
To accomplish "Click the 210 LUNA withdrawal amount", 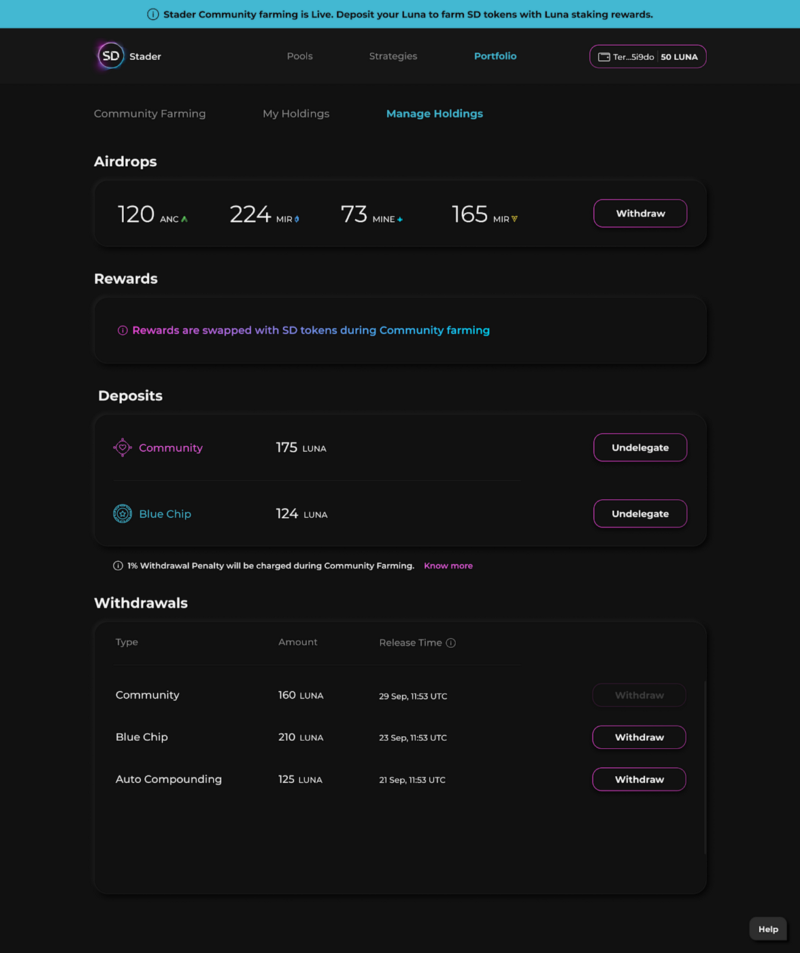I will click(301, 737).
